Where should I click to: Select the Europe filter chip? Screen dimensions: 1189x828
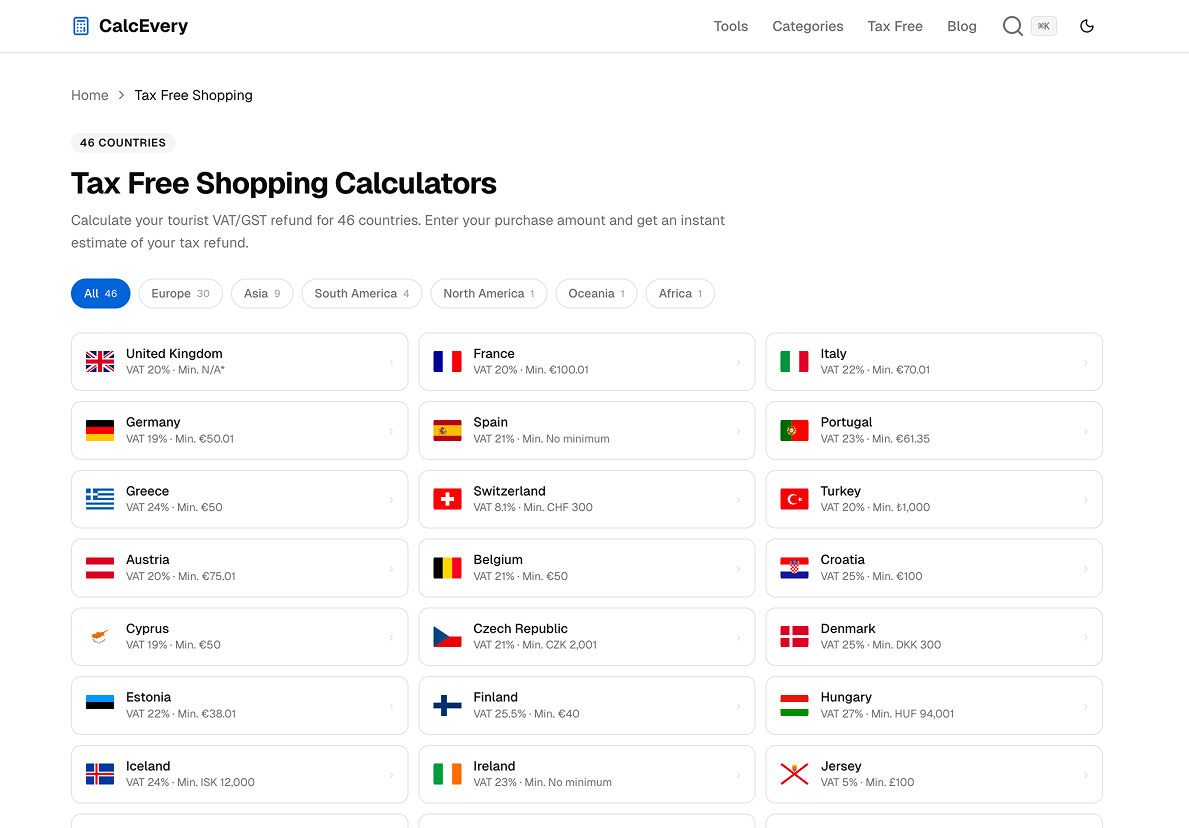tap(180, 293)
